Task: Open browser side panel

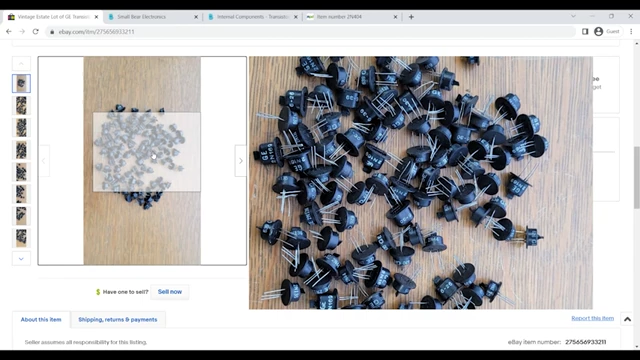Action: pyautogui.click(x=585, y=31)
